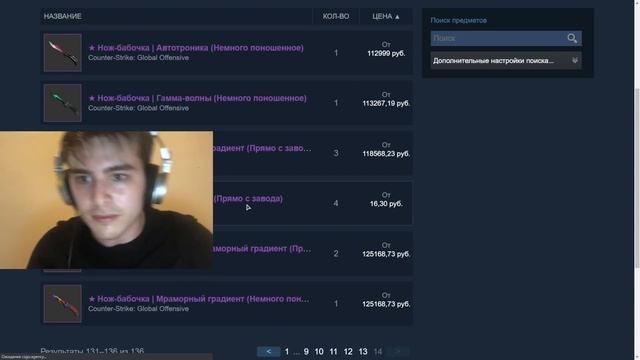Open the мраморный градиент (Пр... link
The image size is (640, 360).
262,249
